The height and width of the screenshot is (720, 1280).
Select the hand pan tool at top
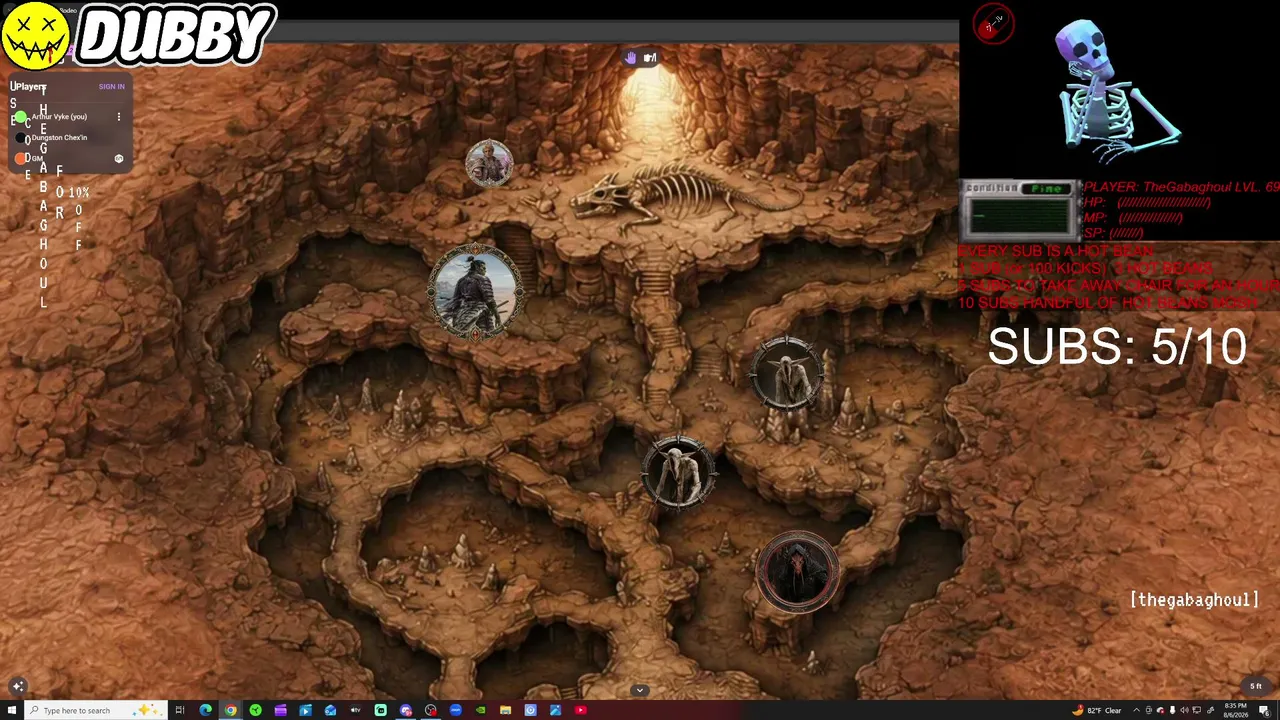click(631, 58)
